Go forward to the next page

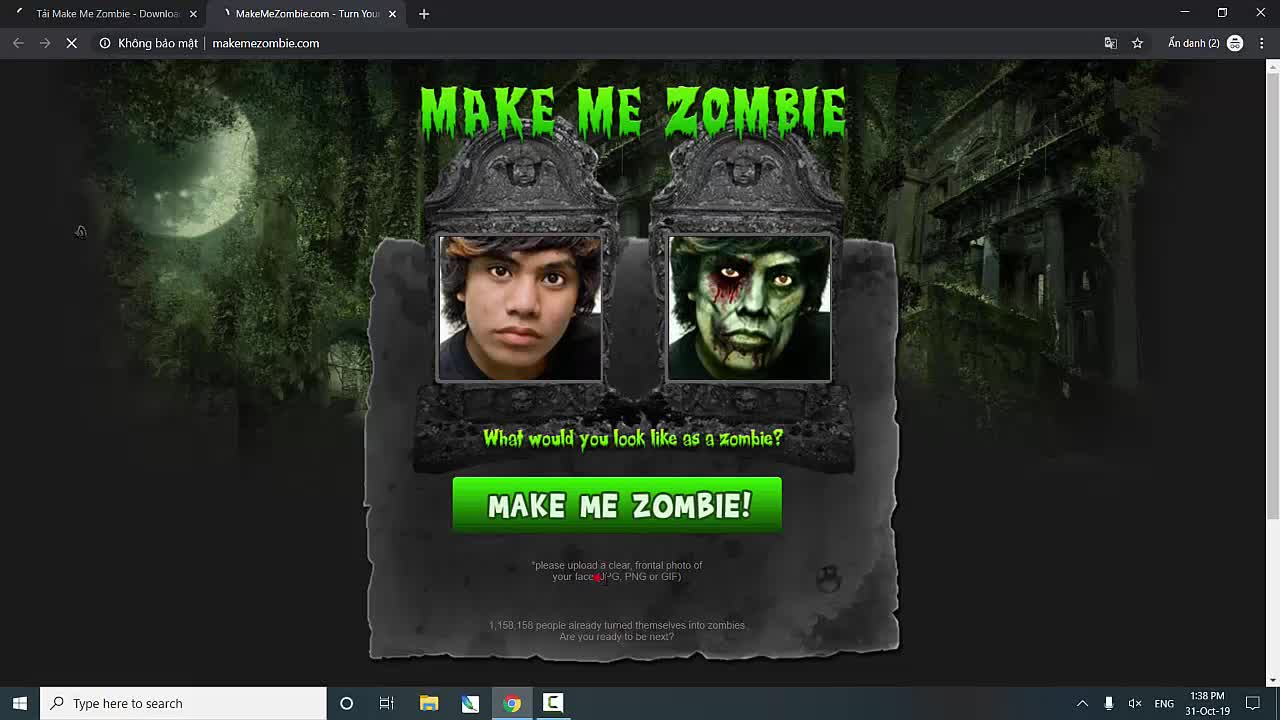pyautogui.click(x=45, y=43)
